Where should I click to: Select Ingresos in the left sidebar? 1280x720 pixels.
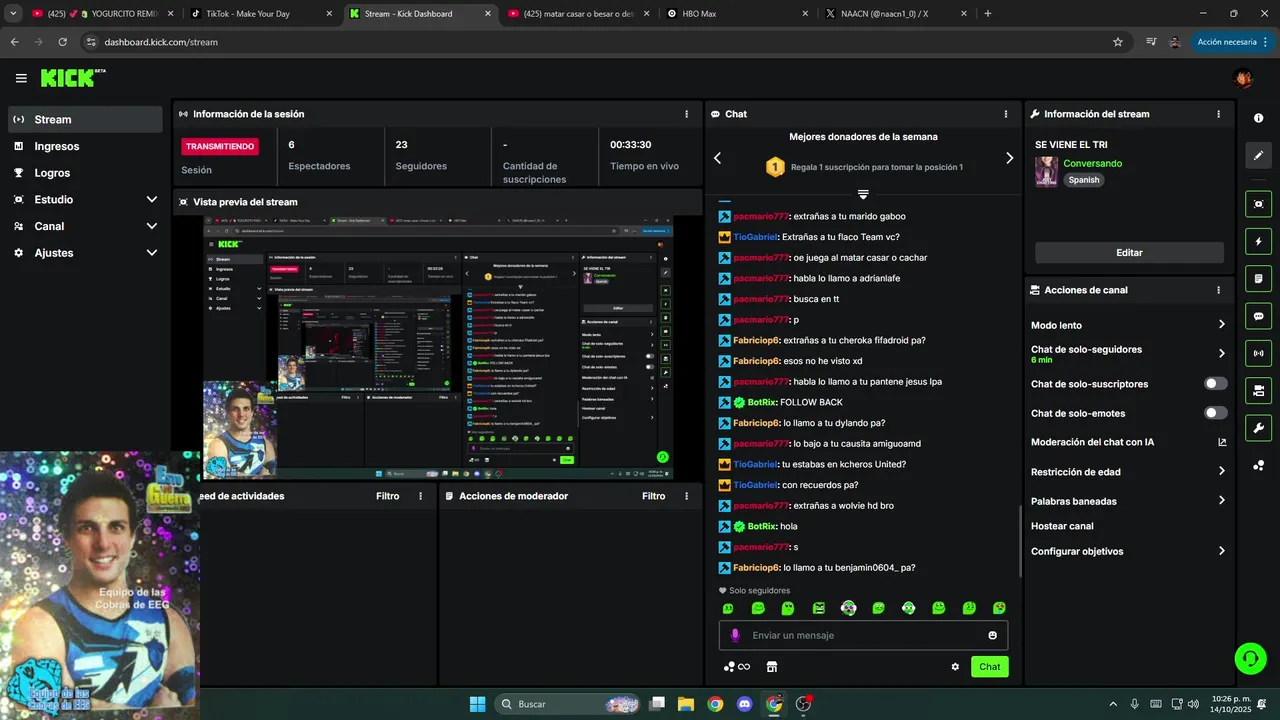(x=86, y=146)
